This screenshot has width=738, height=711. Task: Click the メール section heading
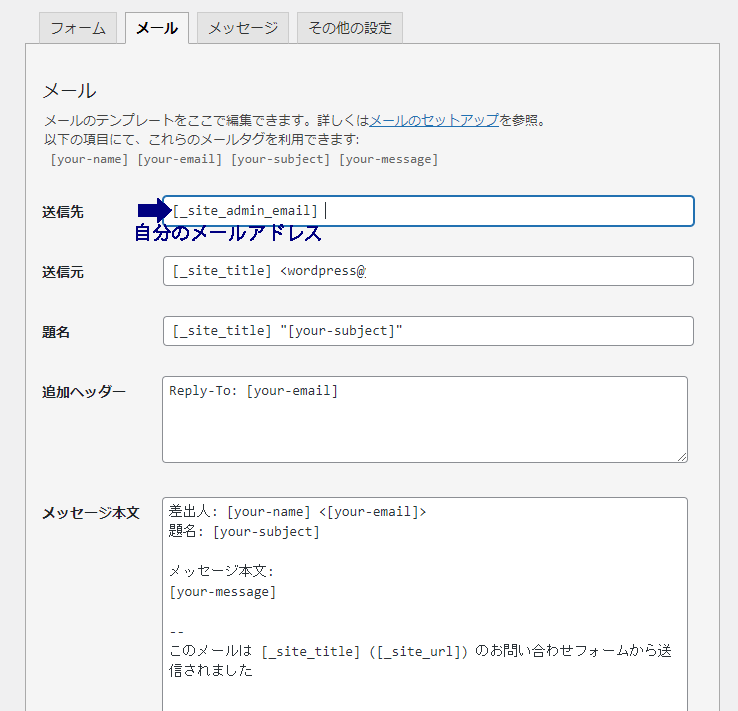point(70,91)
